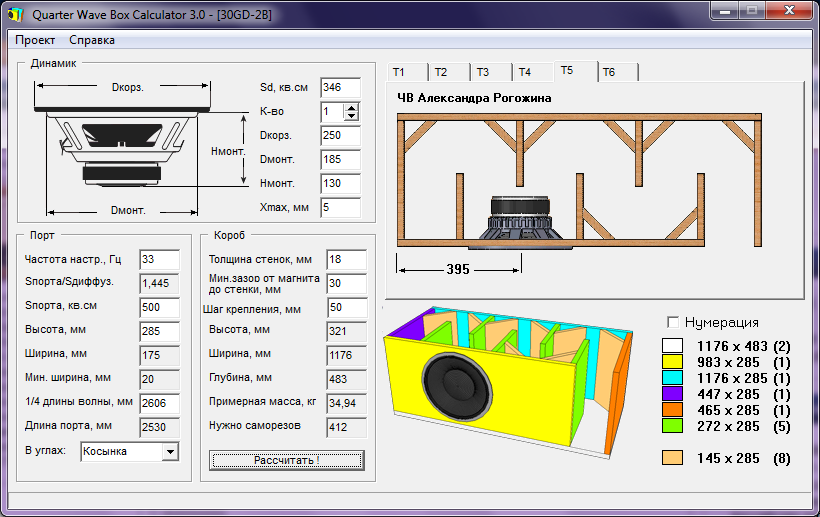Viewport: 820px width, 517px height.
Task: Close the Quarter Wave Box Calculator window
Action: click(x=789, y=11)
